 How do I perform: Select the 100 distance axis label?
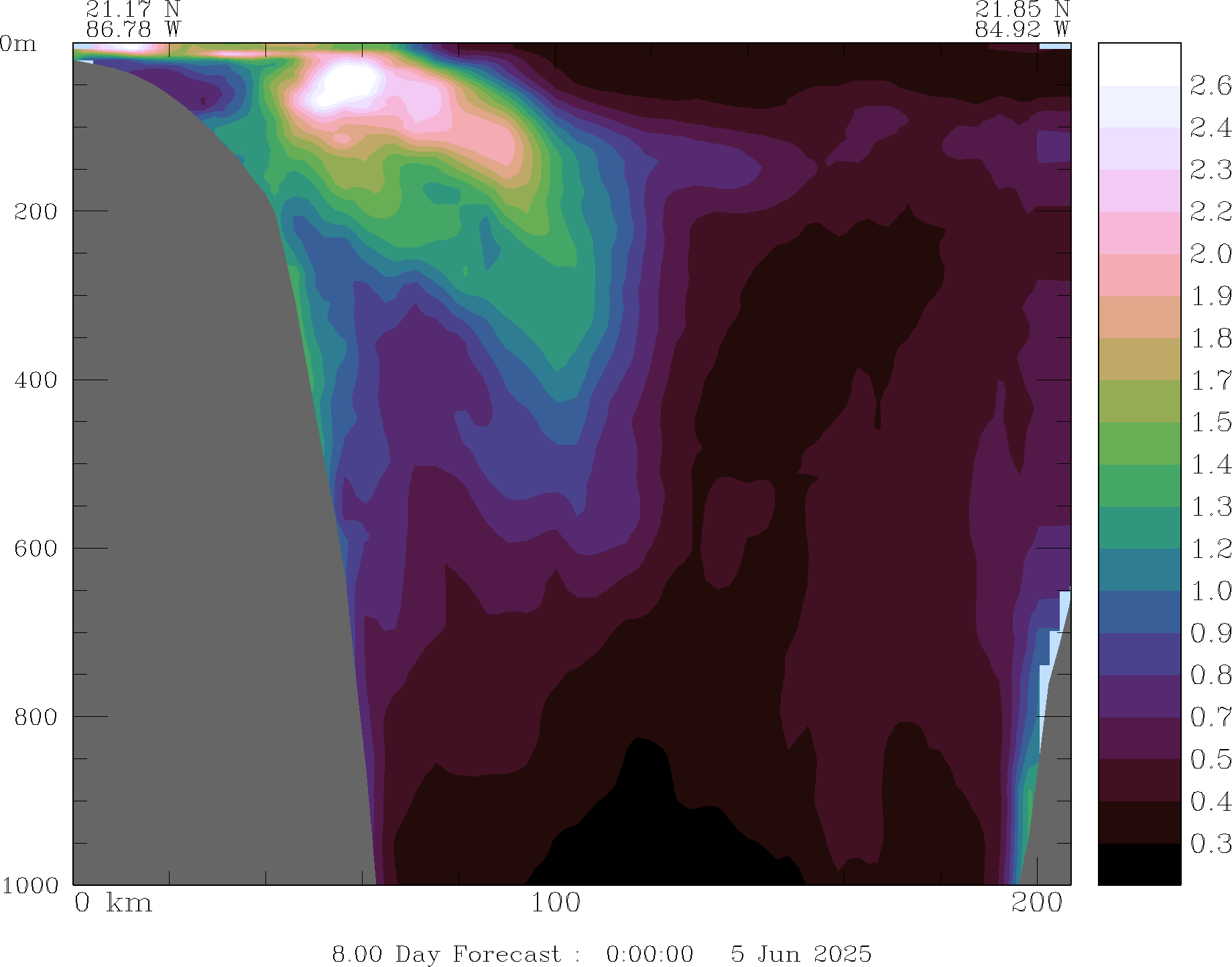(556, 903)
